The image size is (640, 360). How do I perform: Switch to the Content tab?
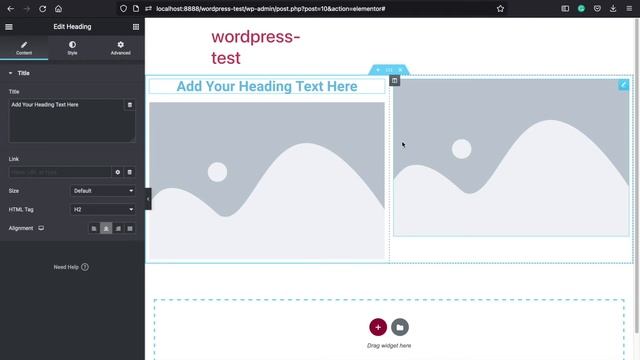pyautogui.click(x=24, y=48)
